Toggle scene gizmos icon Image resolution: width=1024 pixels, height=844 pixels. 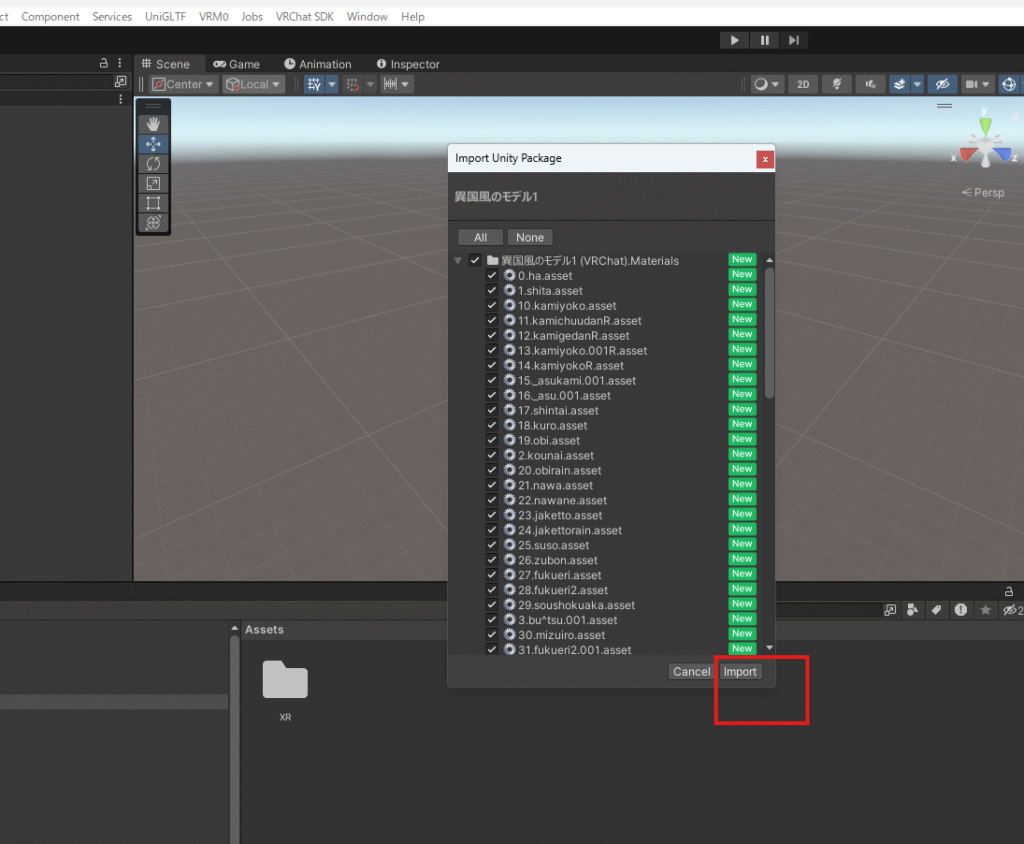click(1008, 84)
